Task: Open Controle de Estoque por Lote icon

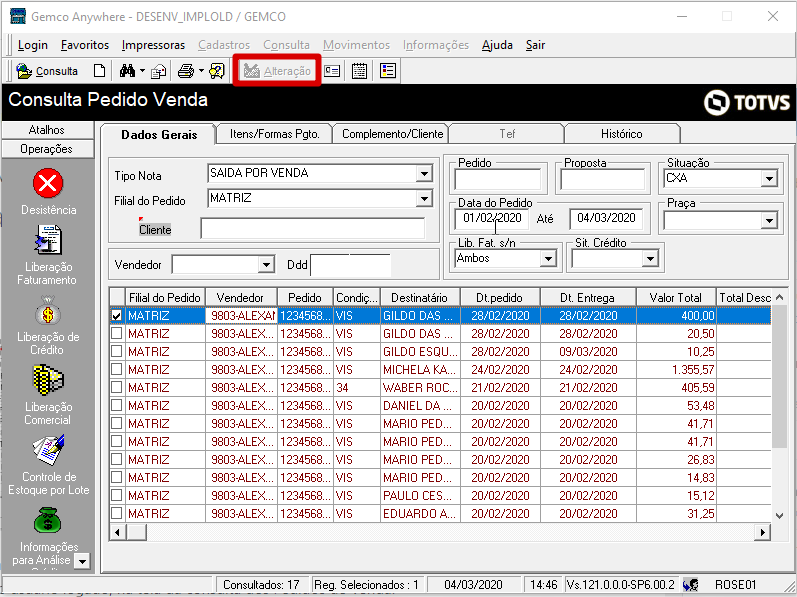Action: click(x=49, y=450)
